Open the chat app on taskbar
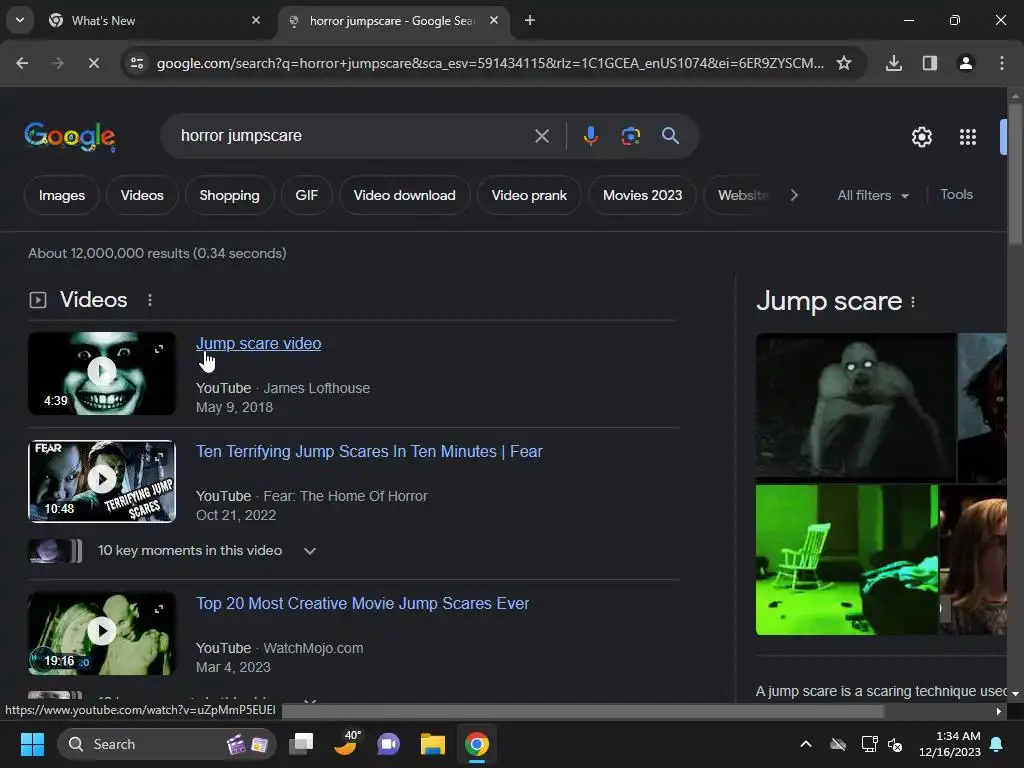The width and height of the screenshot is (1024, 768). pyautogui.click(x=389, y=744)
